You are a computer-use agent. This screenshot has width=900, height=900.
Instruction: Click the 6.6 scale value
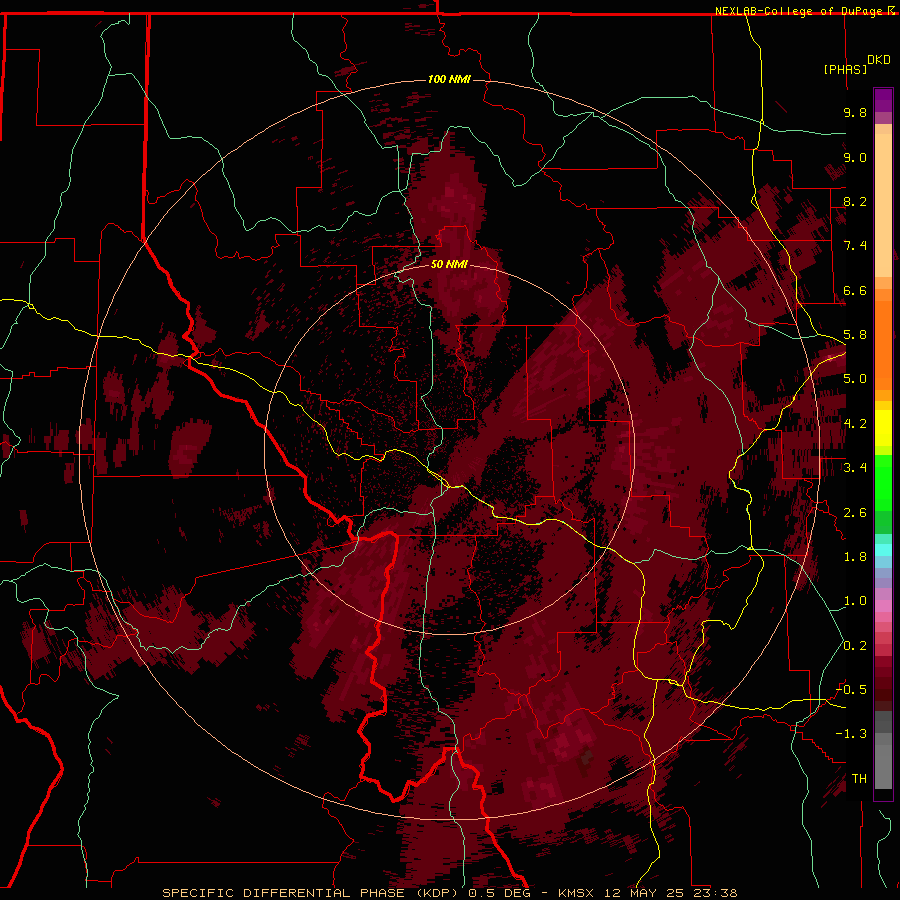pyautogui.click(x=855, y=290)
